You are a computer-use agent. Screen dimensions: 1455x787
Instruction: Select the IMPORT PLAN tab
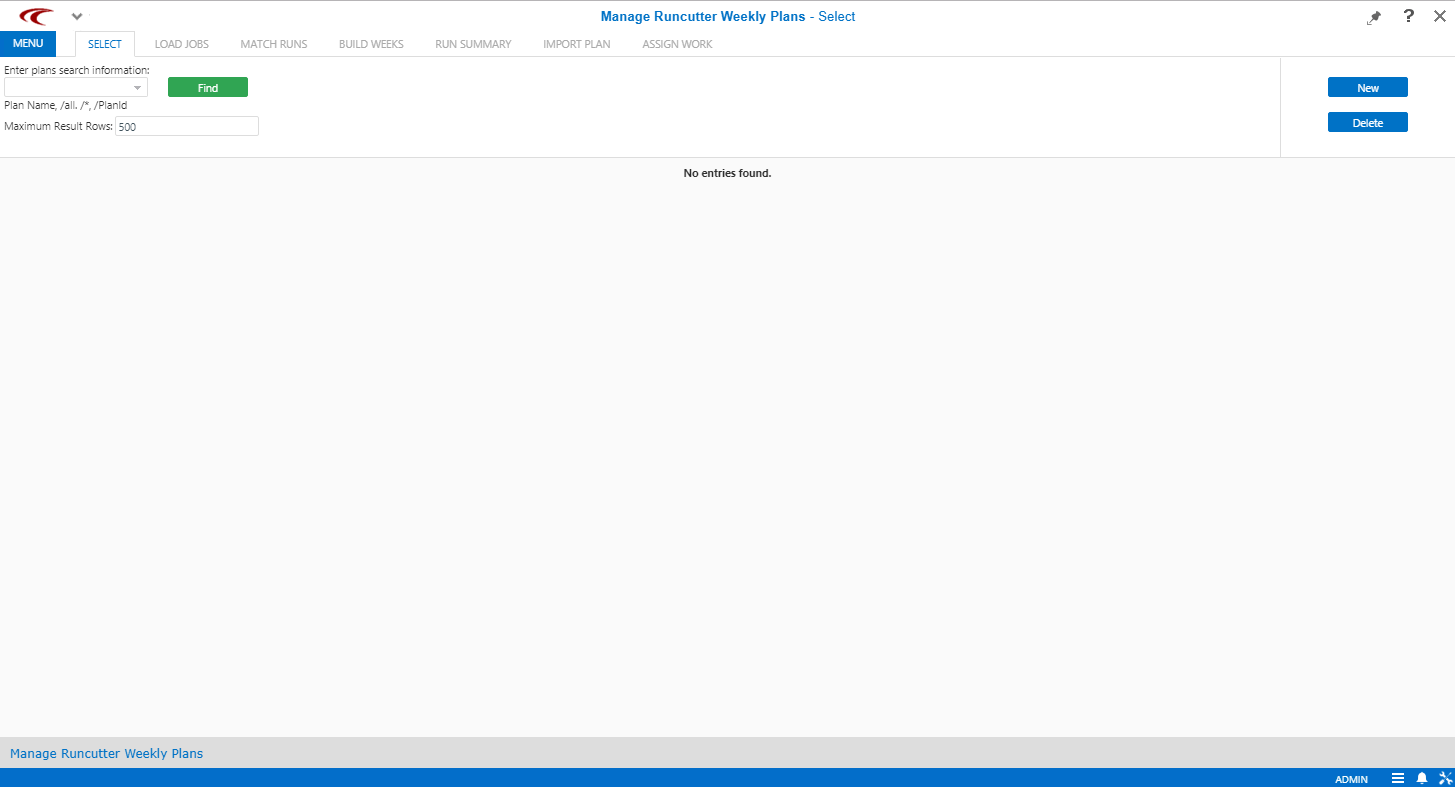pos(576,44)
